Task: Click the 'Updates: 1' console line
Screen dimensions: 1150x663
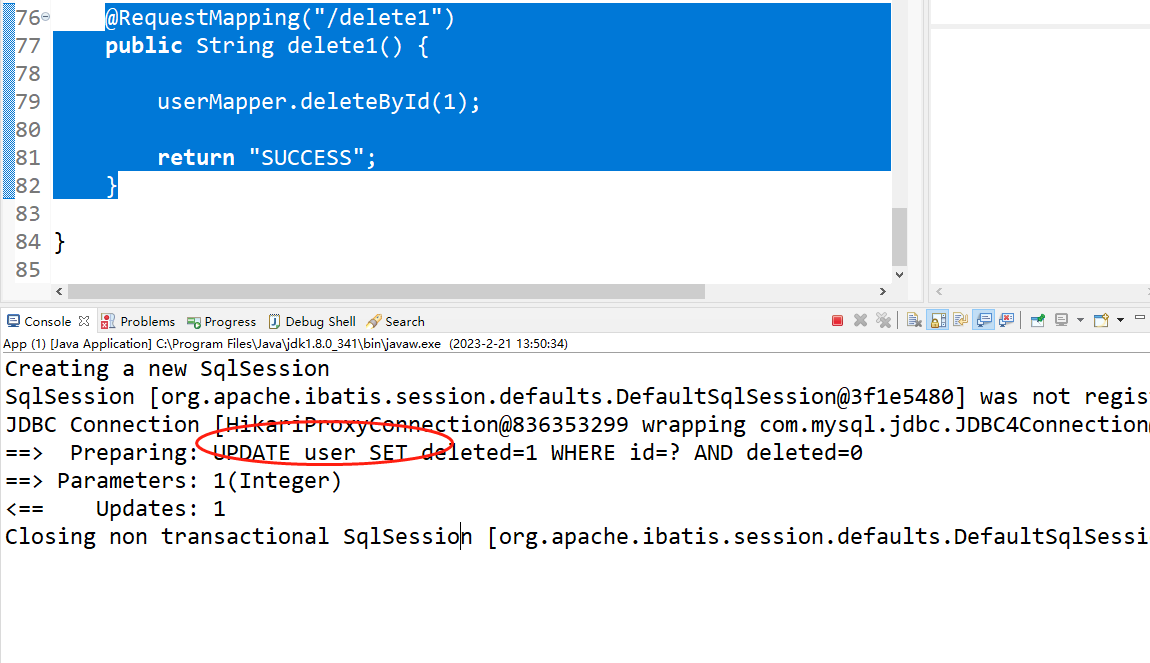Action: pyautogui.click(x=115, y=508)
